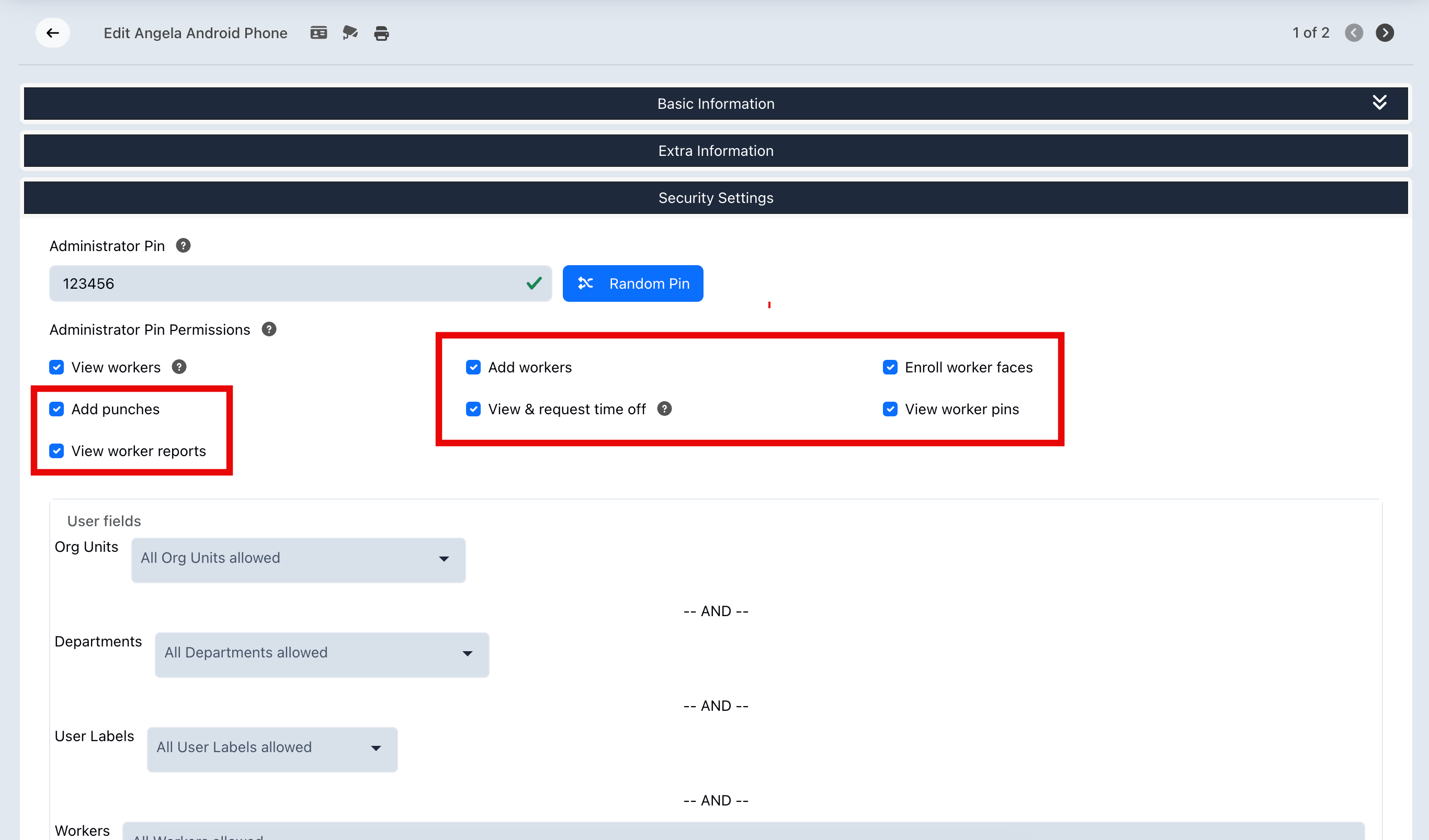The image size is (1429, 840).
Task: Open the ID card icon in header
Action: click(x=319, y=33)
